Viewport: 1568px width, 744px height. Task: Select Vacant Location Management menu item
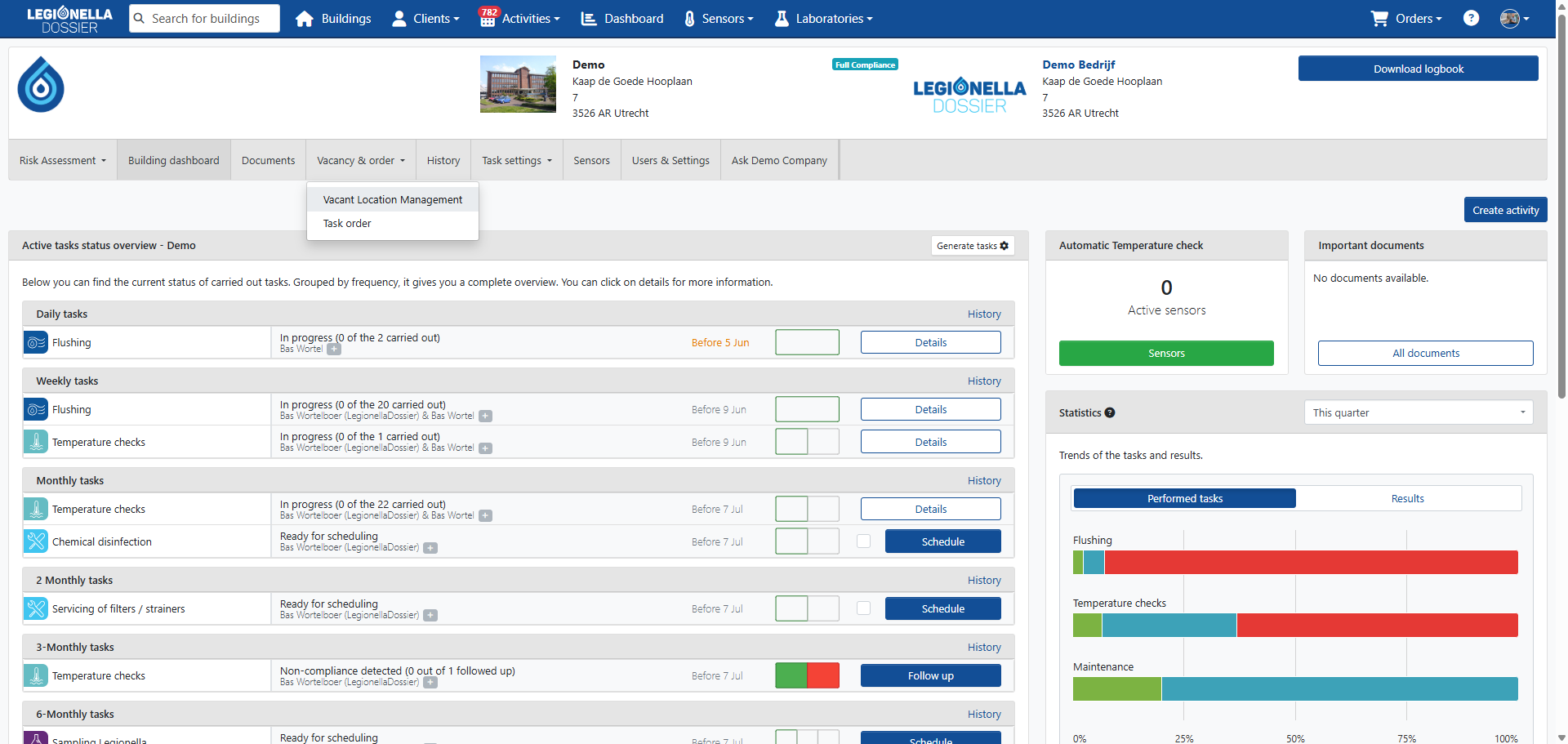392,199
